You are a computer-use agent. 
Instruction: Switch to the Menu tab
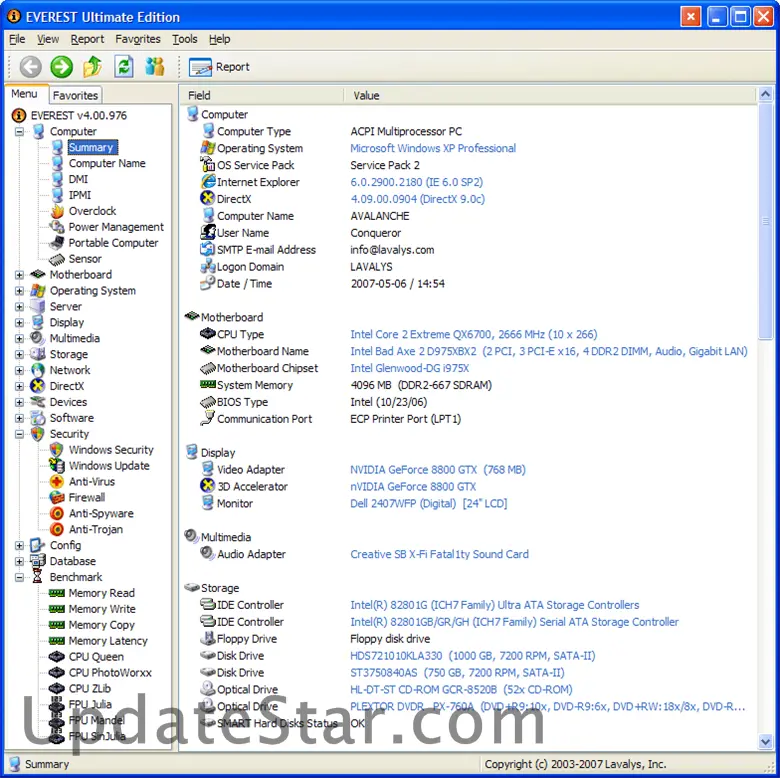(24, 94)
